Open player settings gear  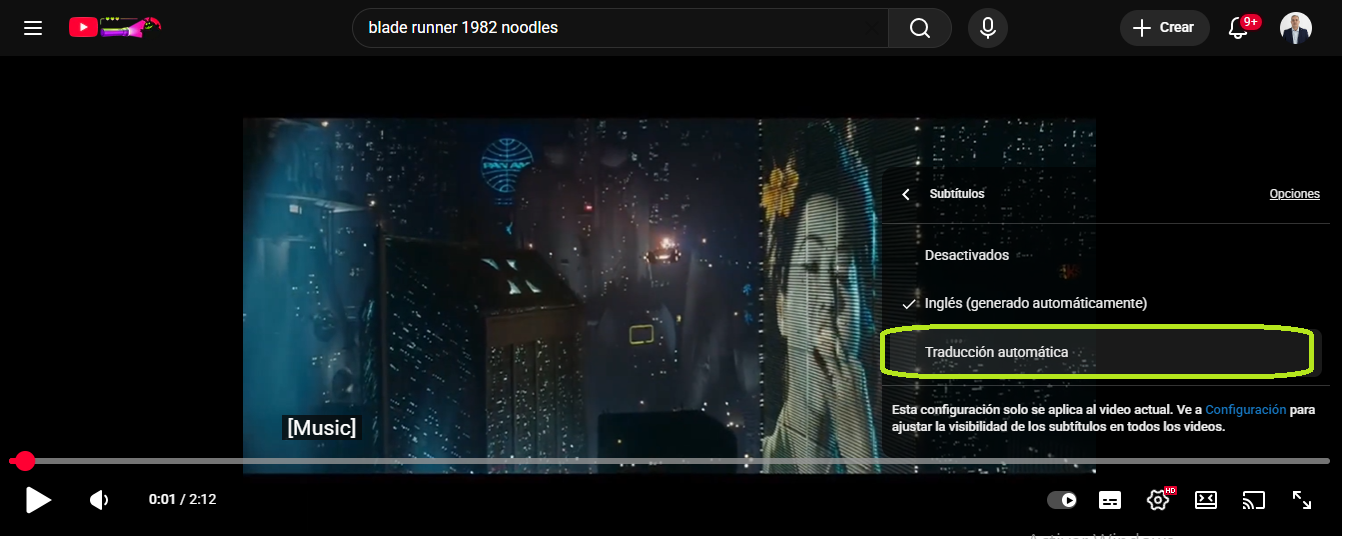(x=1158, y=500)
